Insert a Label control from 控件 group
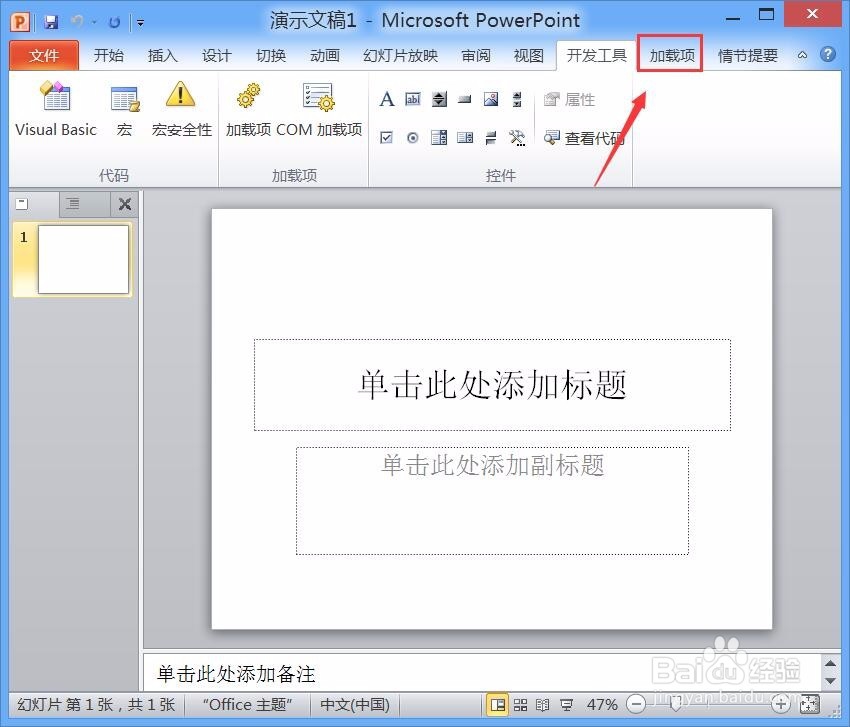The image size is (850, 727). (387, 99)
